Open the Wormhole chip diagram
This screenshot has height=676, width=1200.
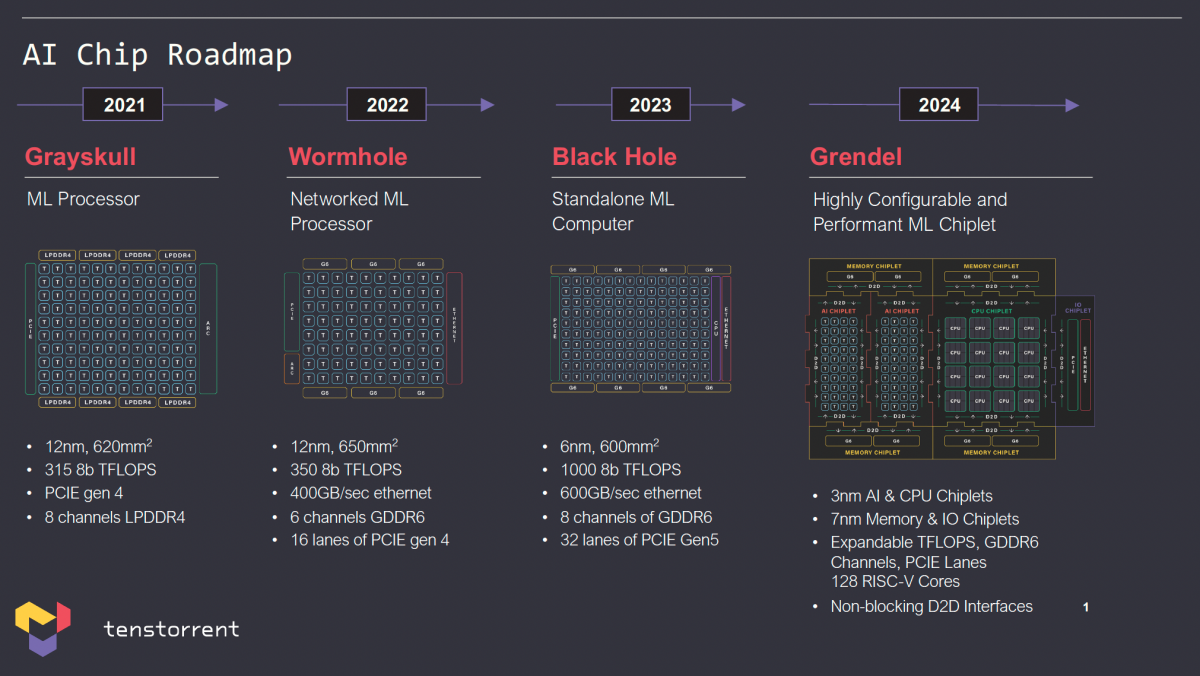[373, 328]
